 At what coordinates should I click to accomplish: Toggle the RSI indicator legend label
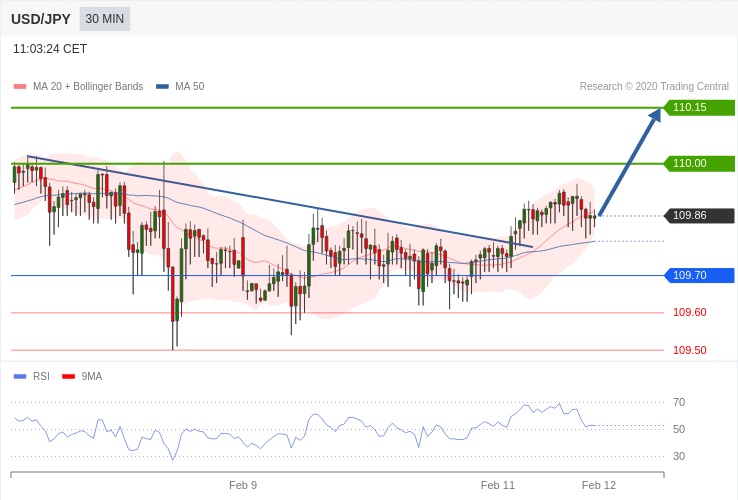click(41, 376)
